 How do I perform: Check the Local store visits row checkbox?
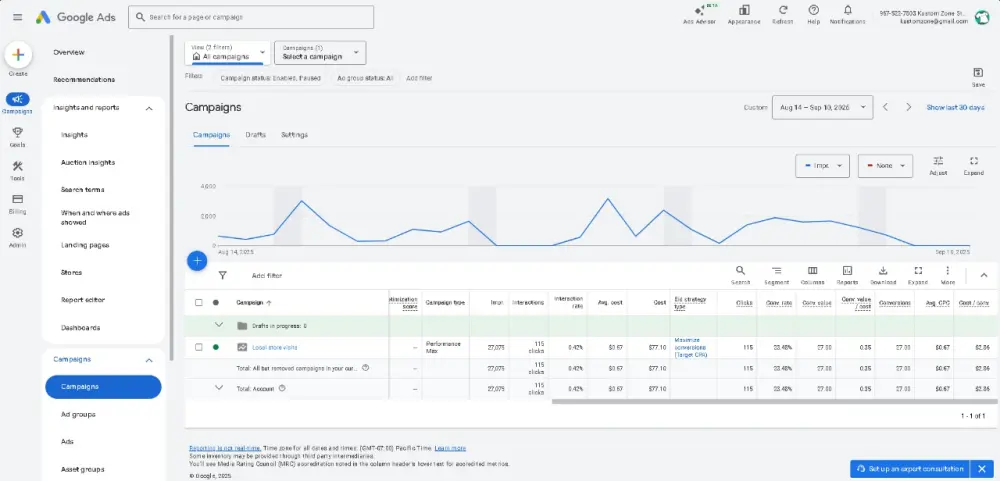[x=199, y=347]
